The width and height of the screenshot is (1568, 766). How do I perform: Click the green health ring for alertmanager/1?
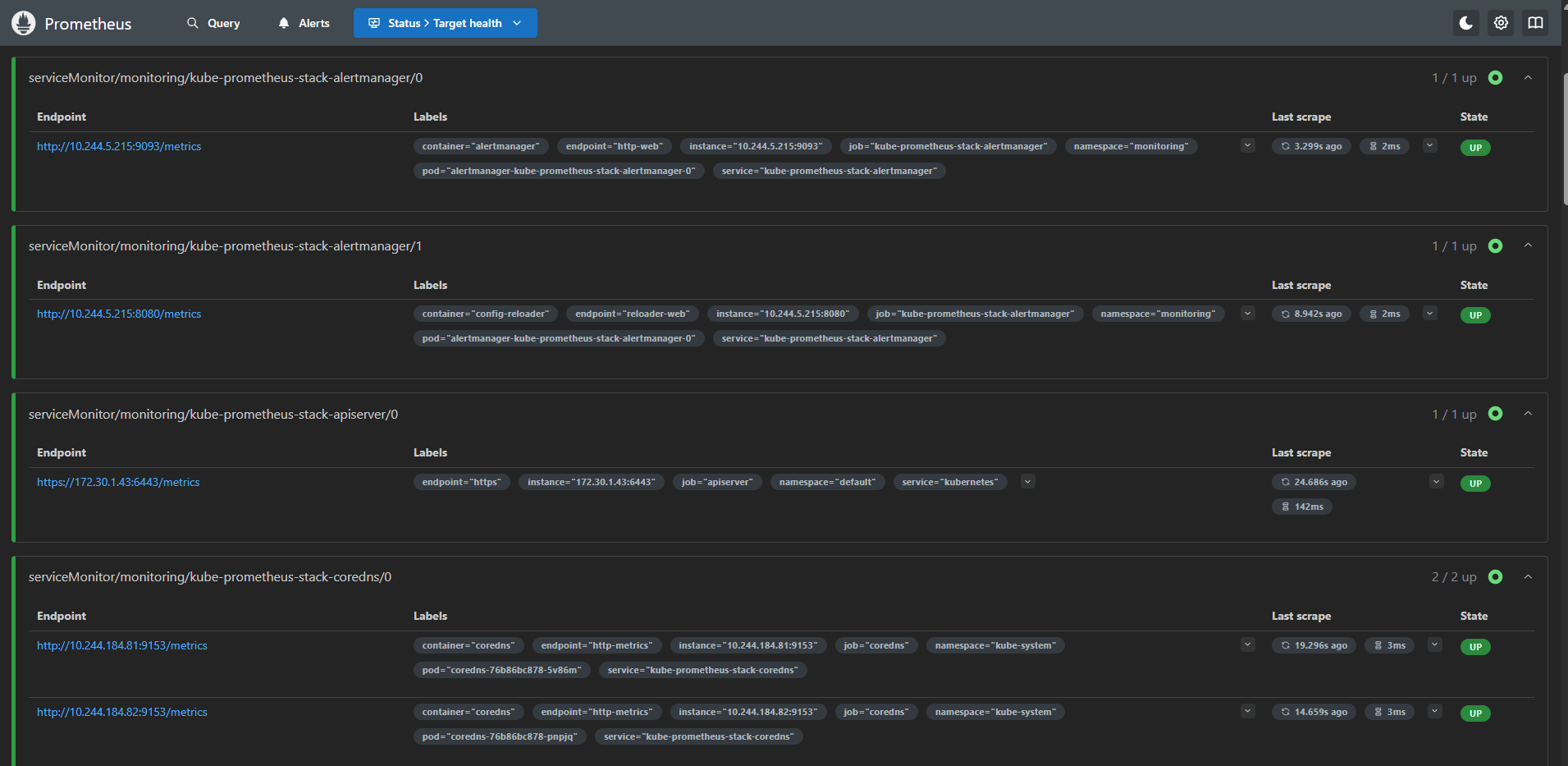coord(1495,246)
